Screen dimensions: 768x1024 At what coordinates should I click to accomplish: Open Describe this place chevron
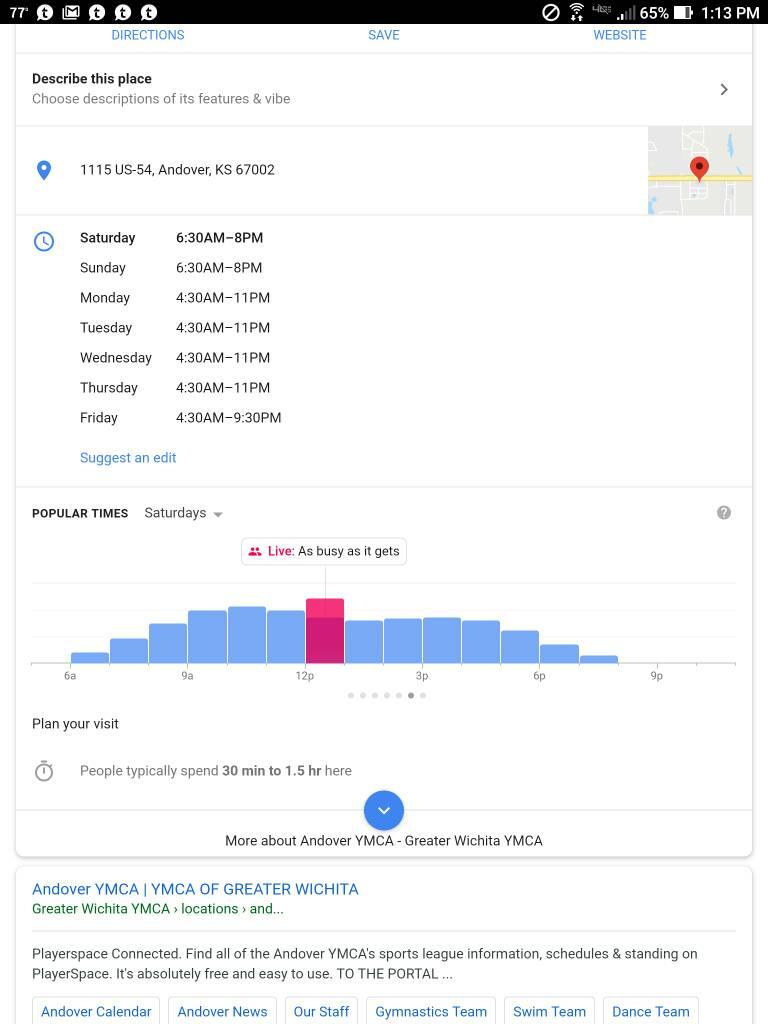coord(724,89)
